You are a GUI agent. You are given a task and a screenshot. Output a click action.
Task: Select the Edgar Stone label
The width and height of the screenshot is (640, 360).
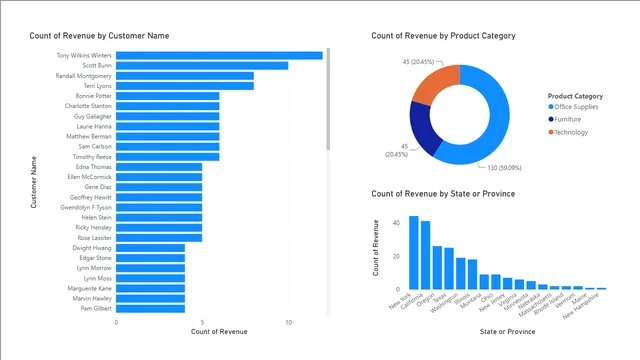click(x=96, y=258)
